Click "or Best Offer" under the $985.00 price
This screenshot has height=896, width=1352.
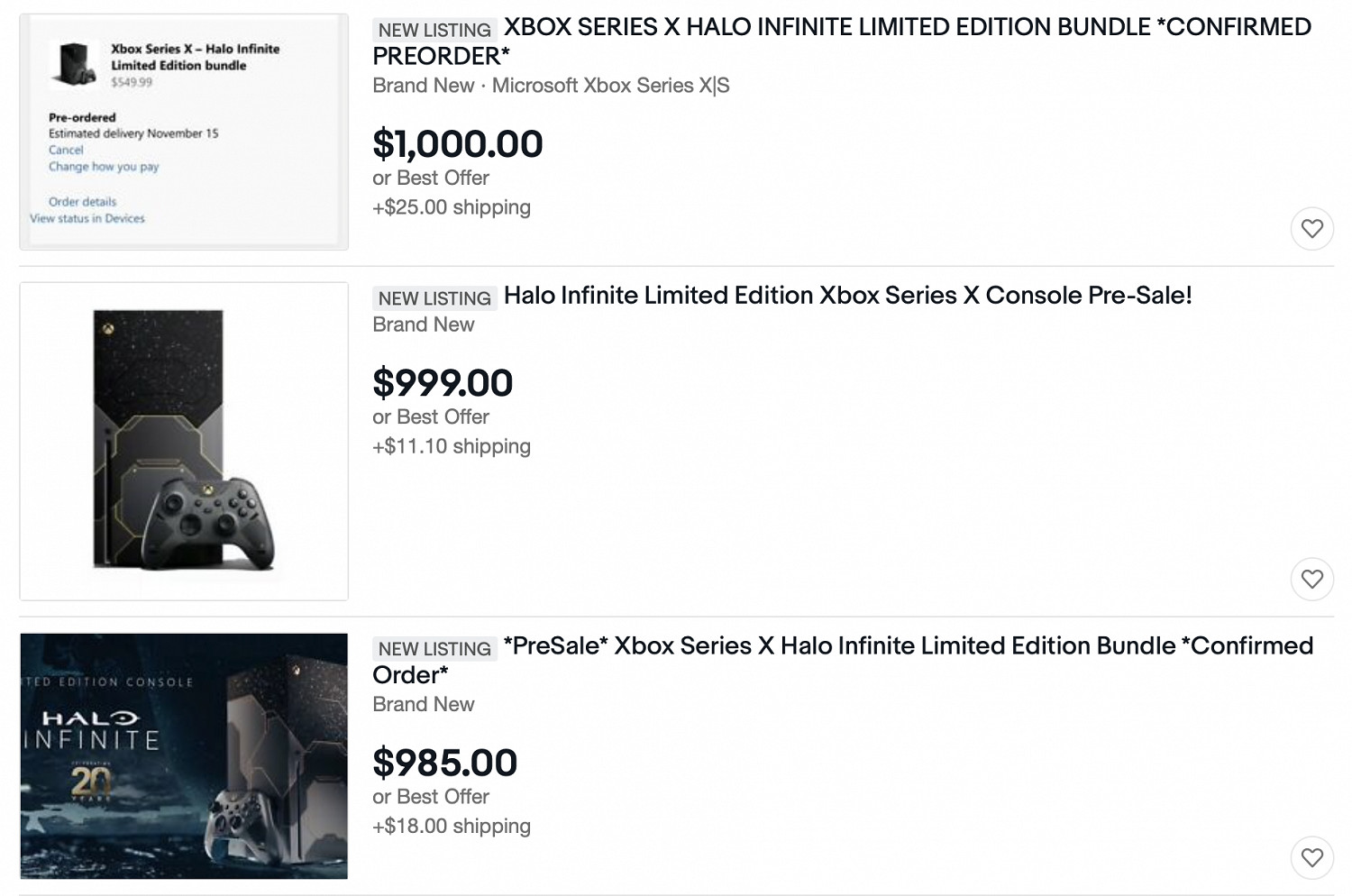click(431, 797)
